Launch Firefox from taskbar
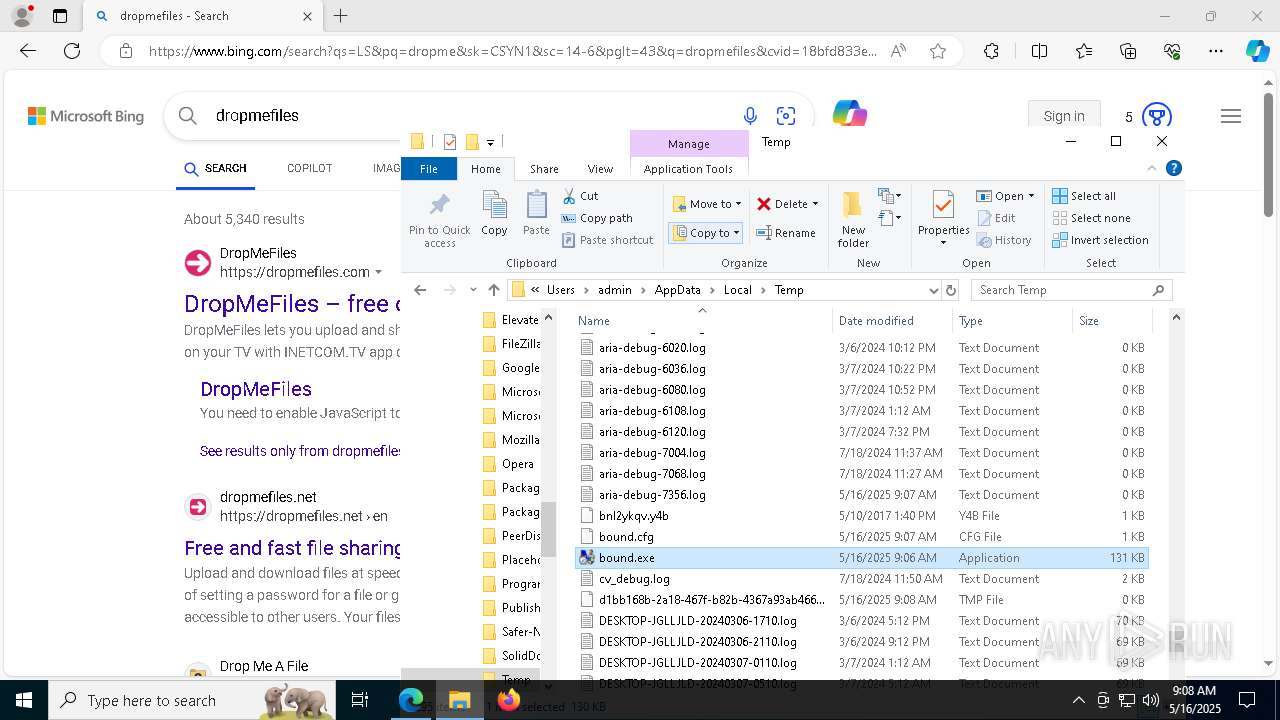 pyautogui.click(x=508, y=700)
